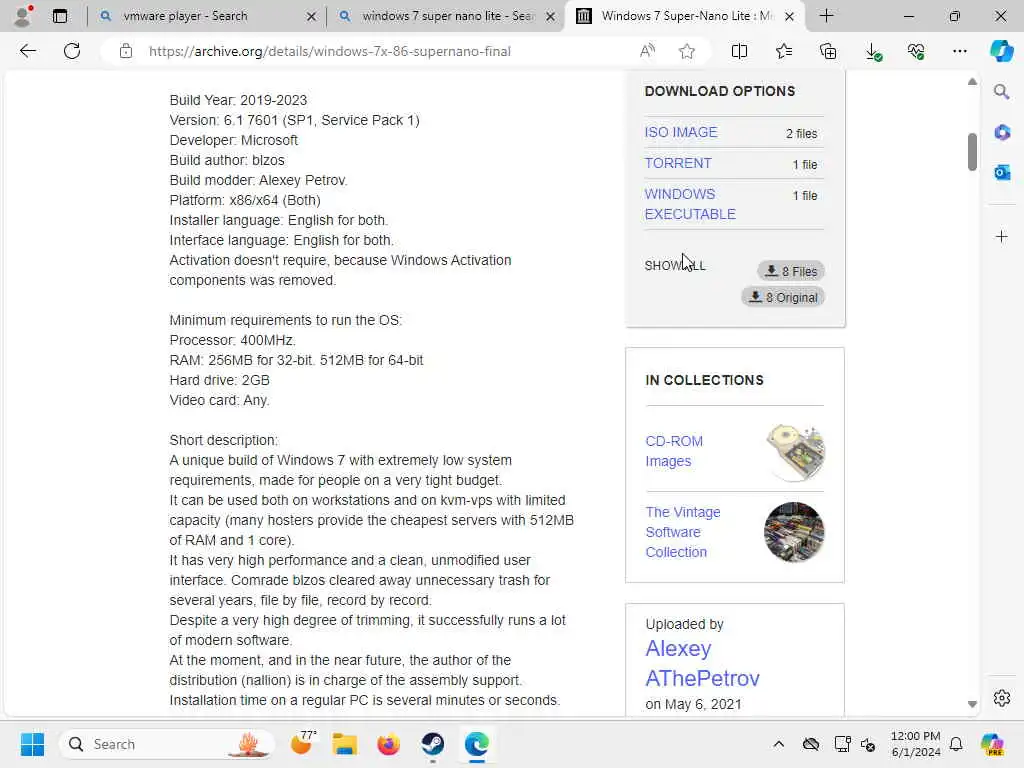The height and width of the screenshot is (768, 1024).
Task: Launch Firefox from the taskbar
Action: (389, 744)
